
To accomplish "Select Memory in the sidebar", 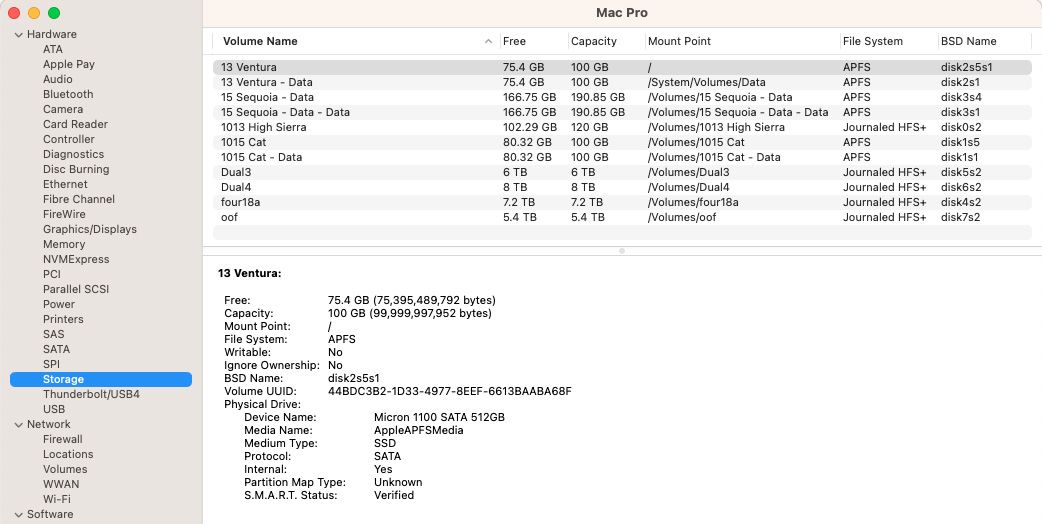I will [64, 244].
